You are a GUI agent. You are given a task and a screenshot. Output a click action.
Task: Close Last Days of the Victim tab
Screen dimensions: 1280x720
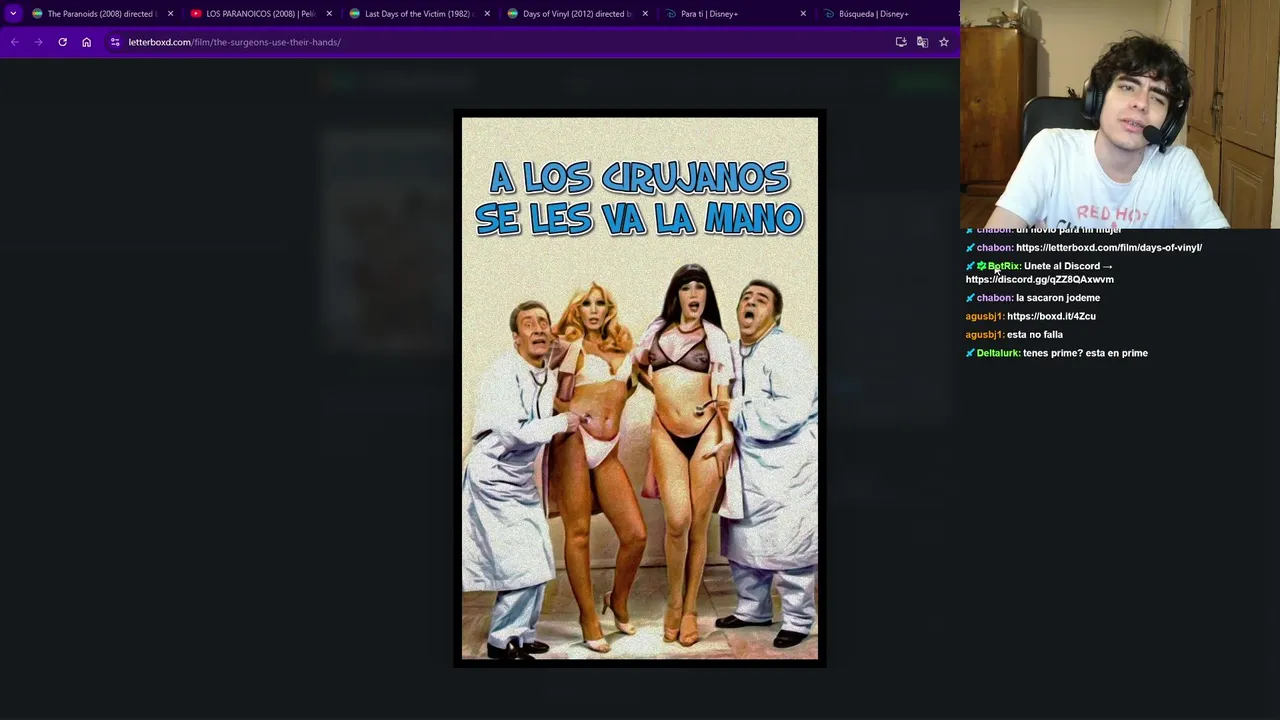tap(487, 14)
